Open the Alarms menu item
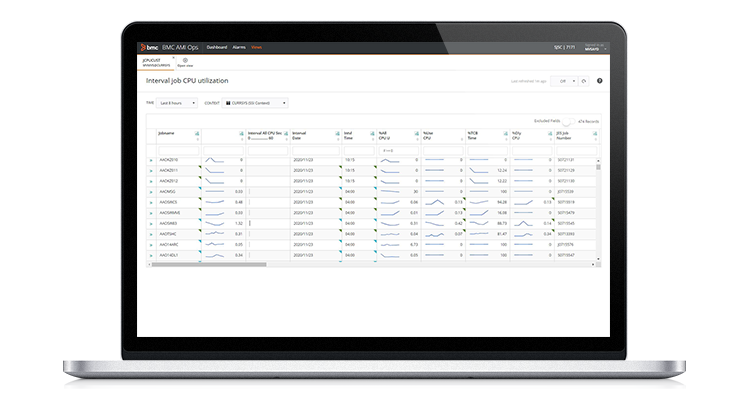 coord(239,47)
